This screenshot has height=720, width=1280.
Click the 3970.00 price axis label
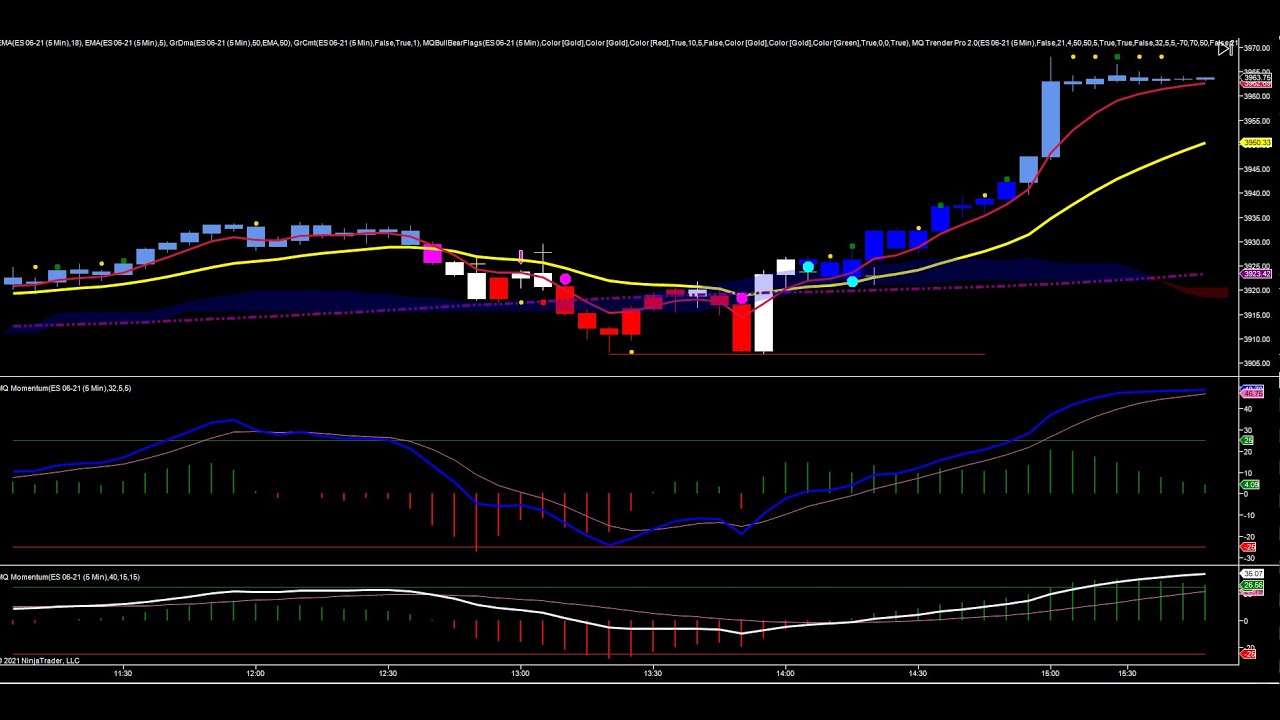[1256, 47]
